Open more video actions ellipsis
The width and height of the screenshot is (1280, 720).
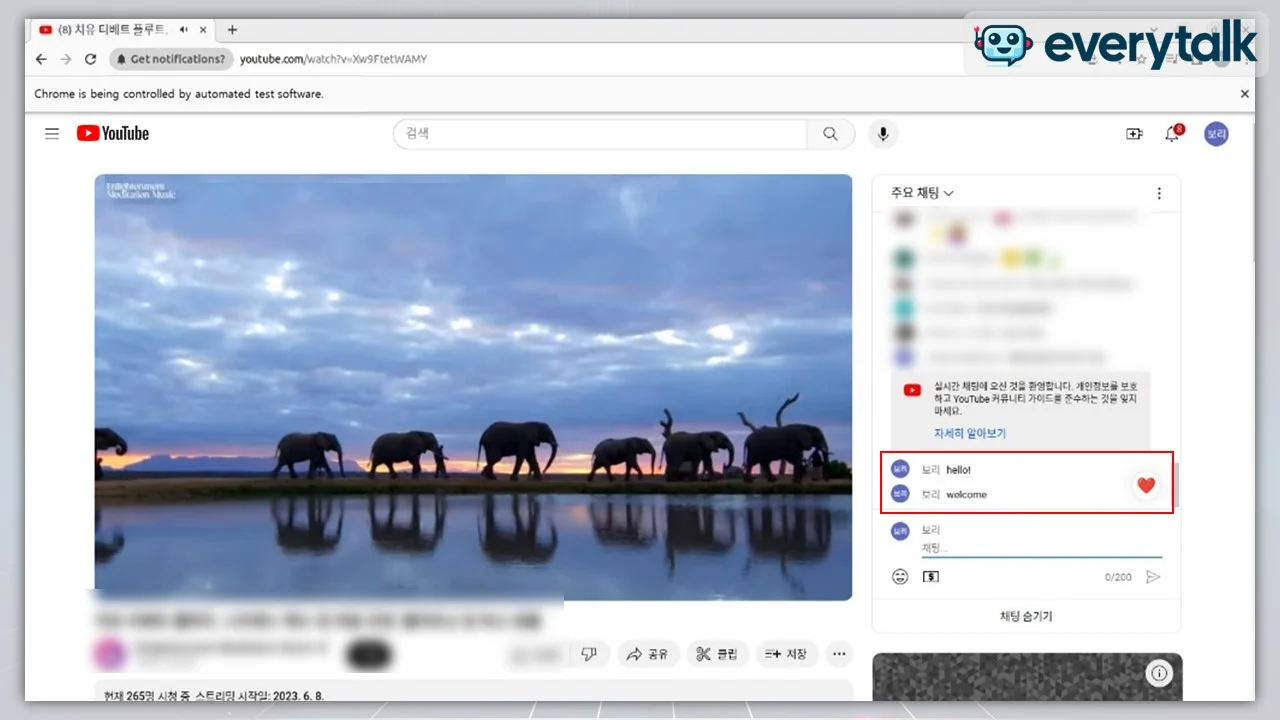click(839, 654)
